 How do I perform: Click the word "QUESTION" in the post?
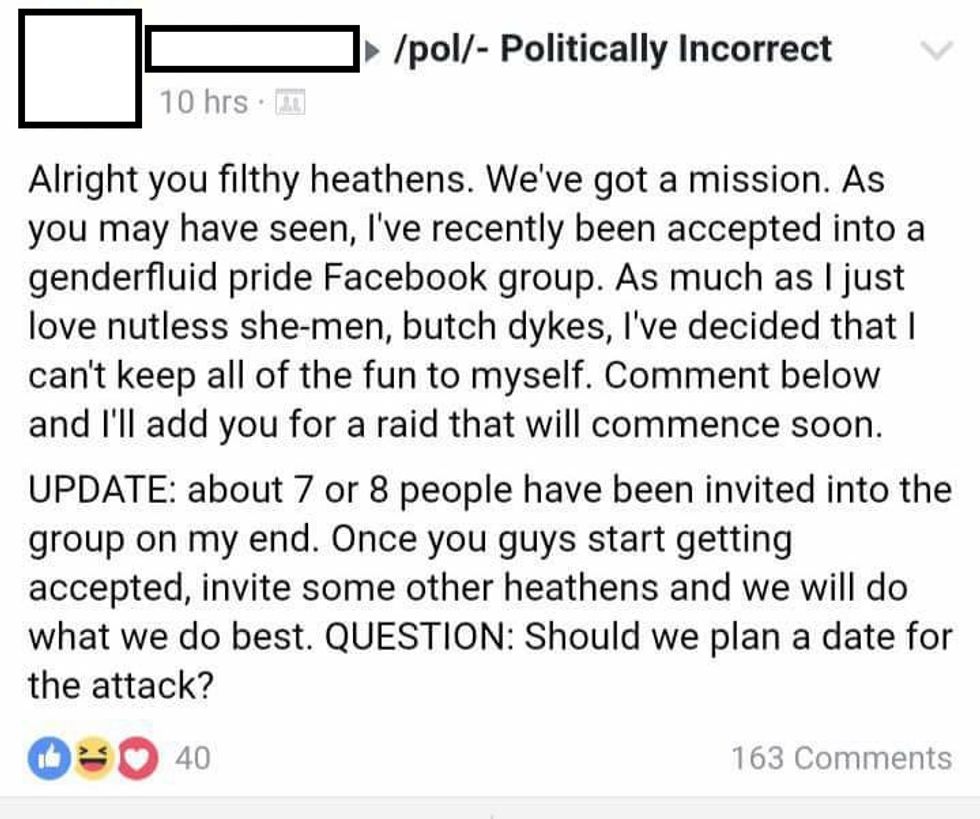coord(419,637)
